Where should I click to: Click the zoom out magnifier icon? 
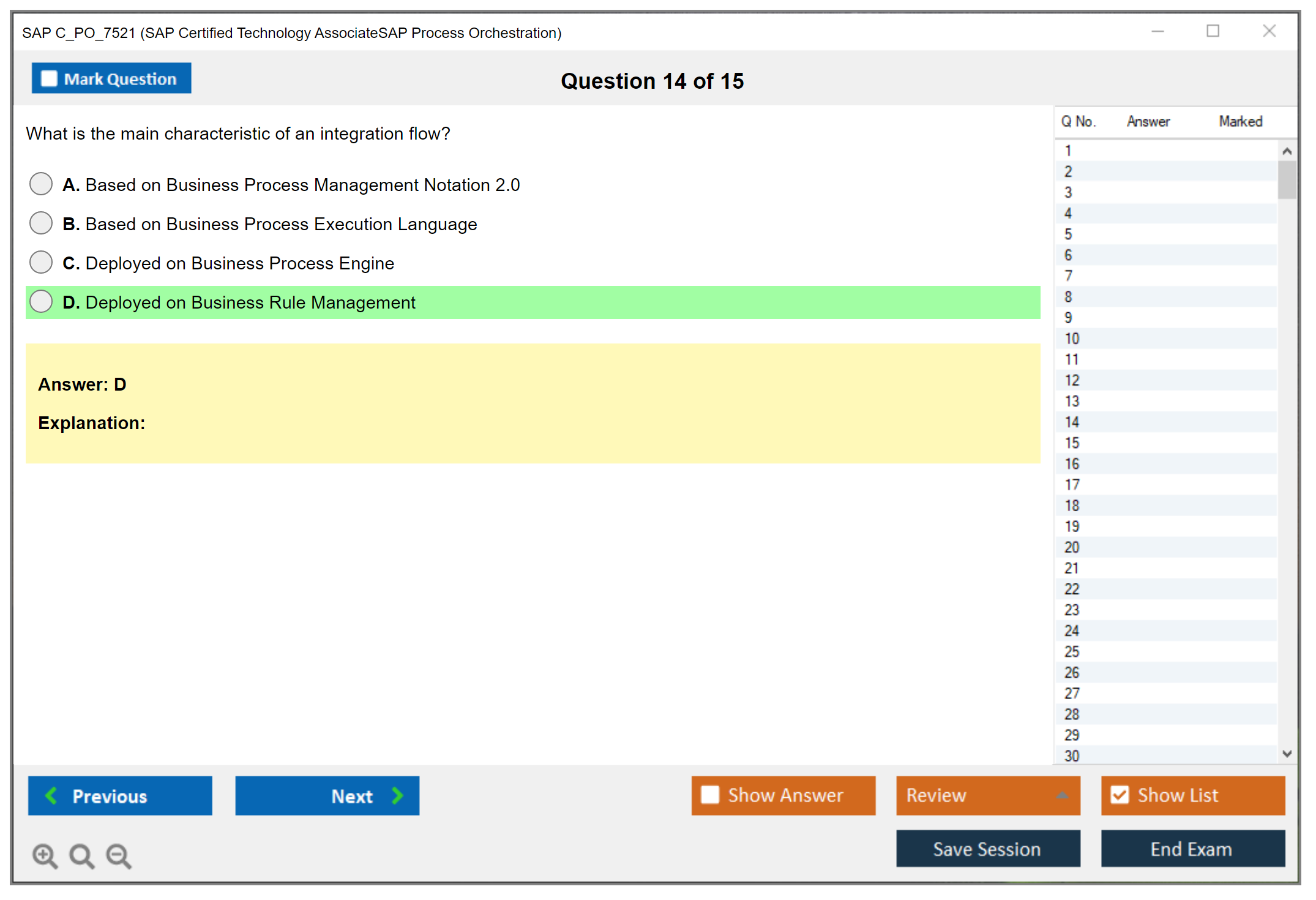[119, 855]
